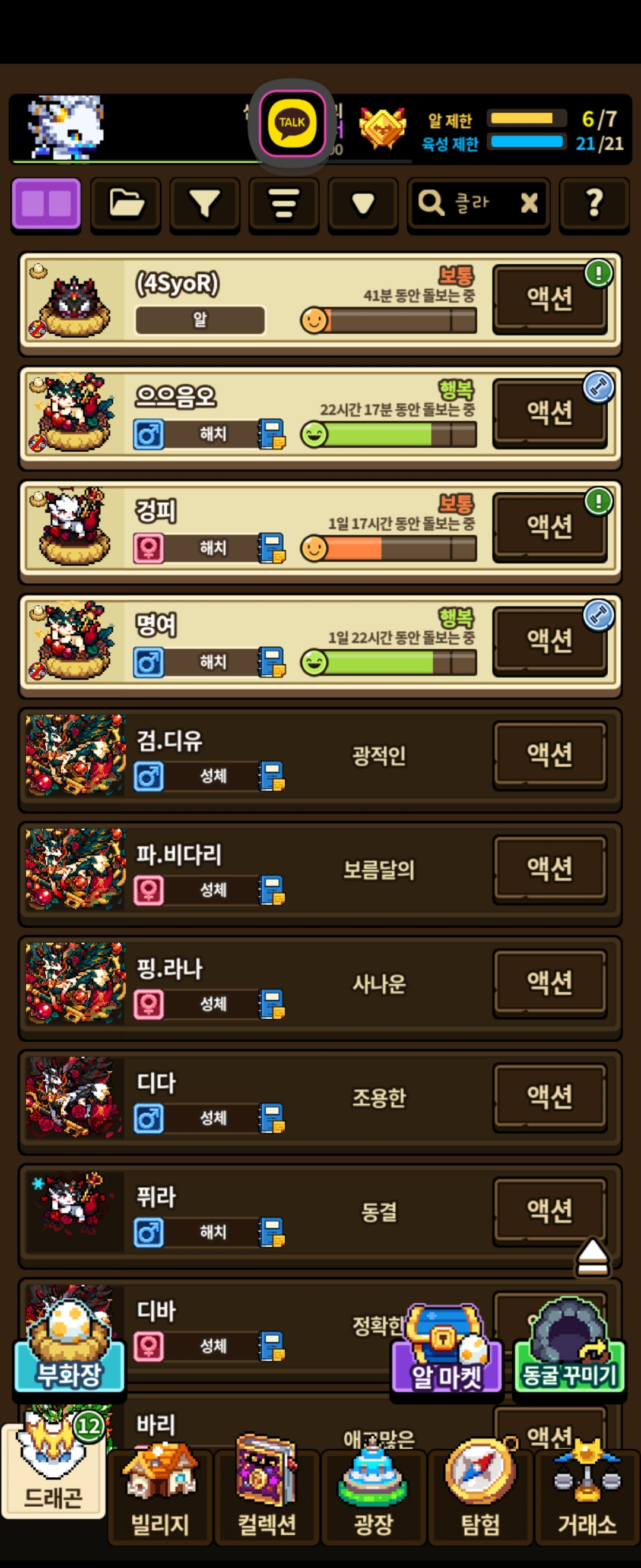The width and height of the screenshot is (641, 1568).
Task: Expand the down-arrow dropdown in toolbar
Action: pos(363,204)
